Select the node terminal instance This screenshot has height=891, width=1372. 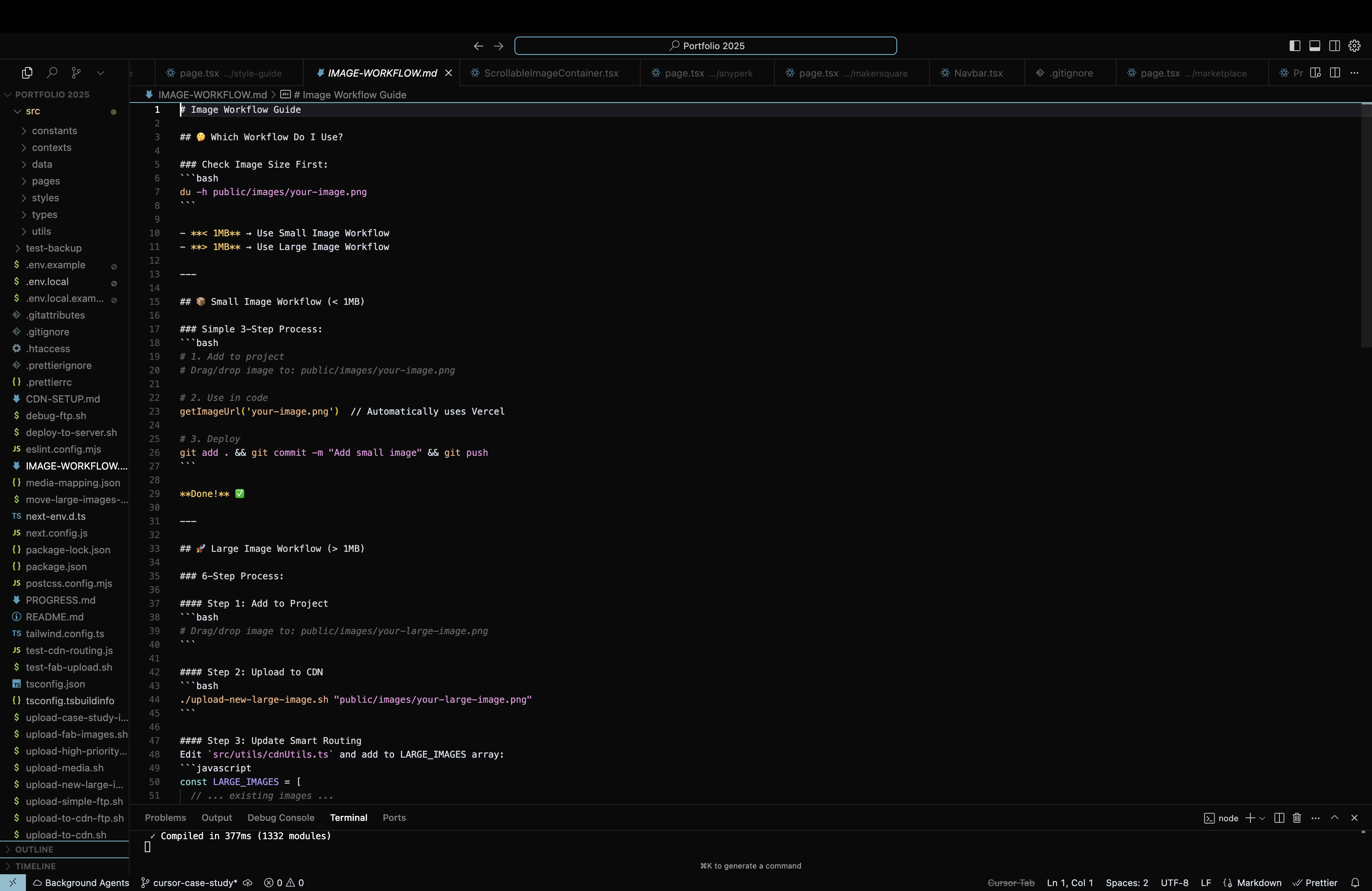(x=1221, y=818)
